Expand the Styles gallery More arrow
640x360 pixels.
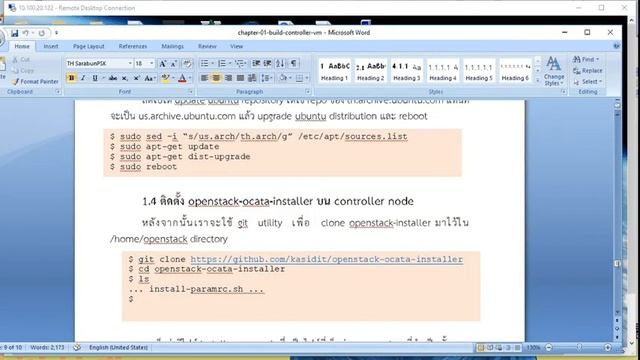[538, 80]
